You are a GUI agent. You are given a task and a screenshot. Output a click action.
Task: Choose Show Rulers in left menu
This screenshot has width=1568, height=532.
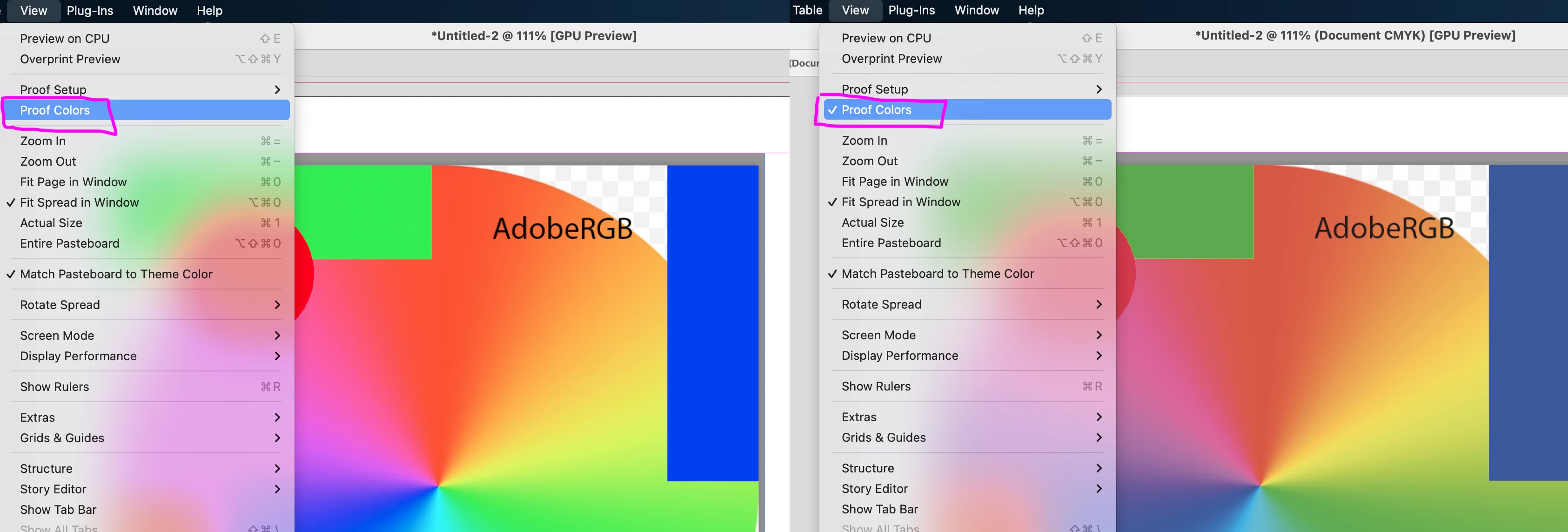pyautogui.click(x=54, y=386)
